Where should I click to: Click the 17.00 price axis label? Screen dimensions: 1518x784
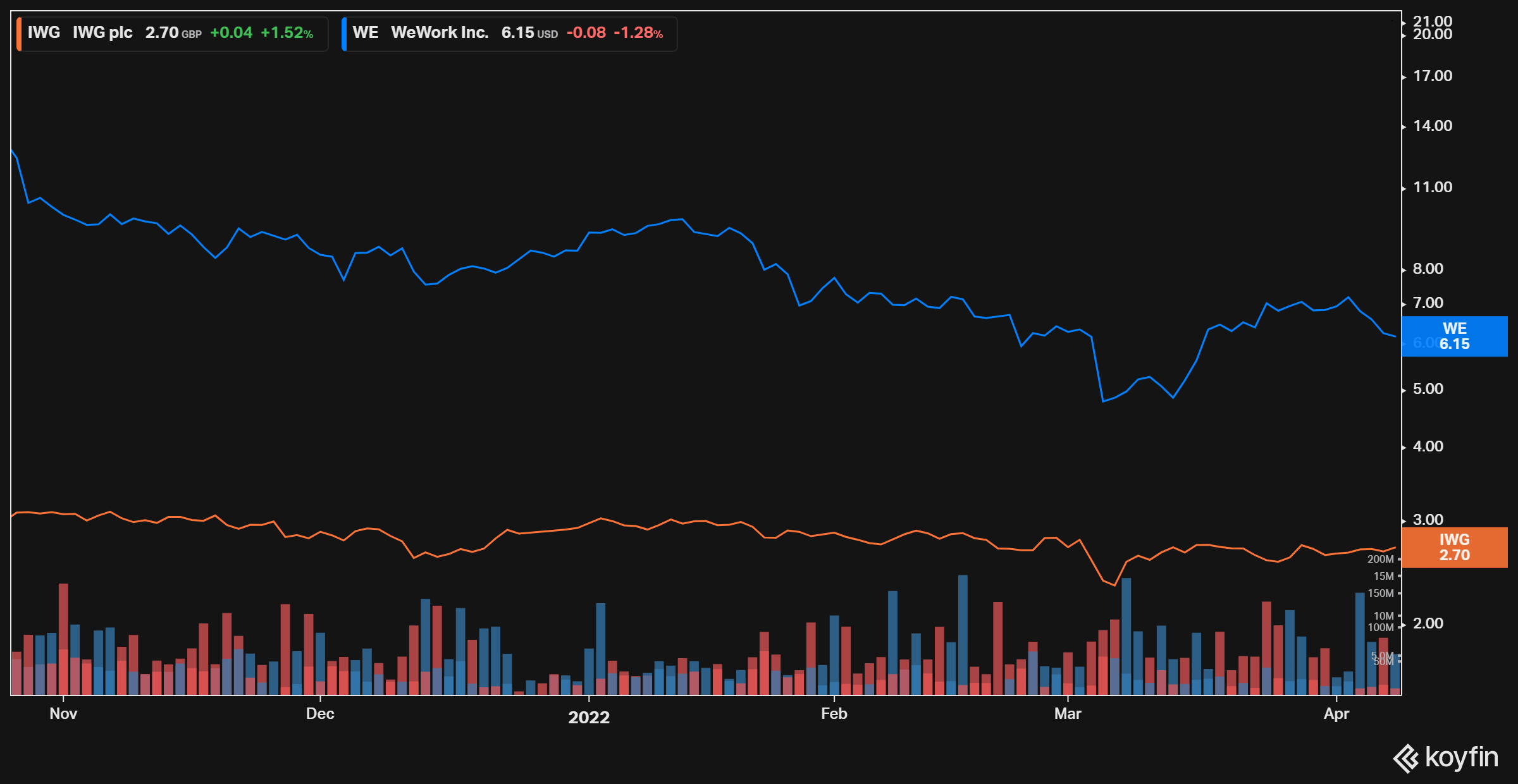click(1433, 77)
